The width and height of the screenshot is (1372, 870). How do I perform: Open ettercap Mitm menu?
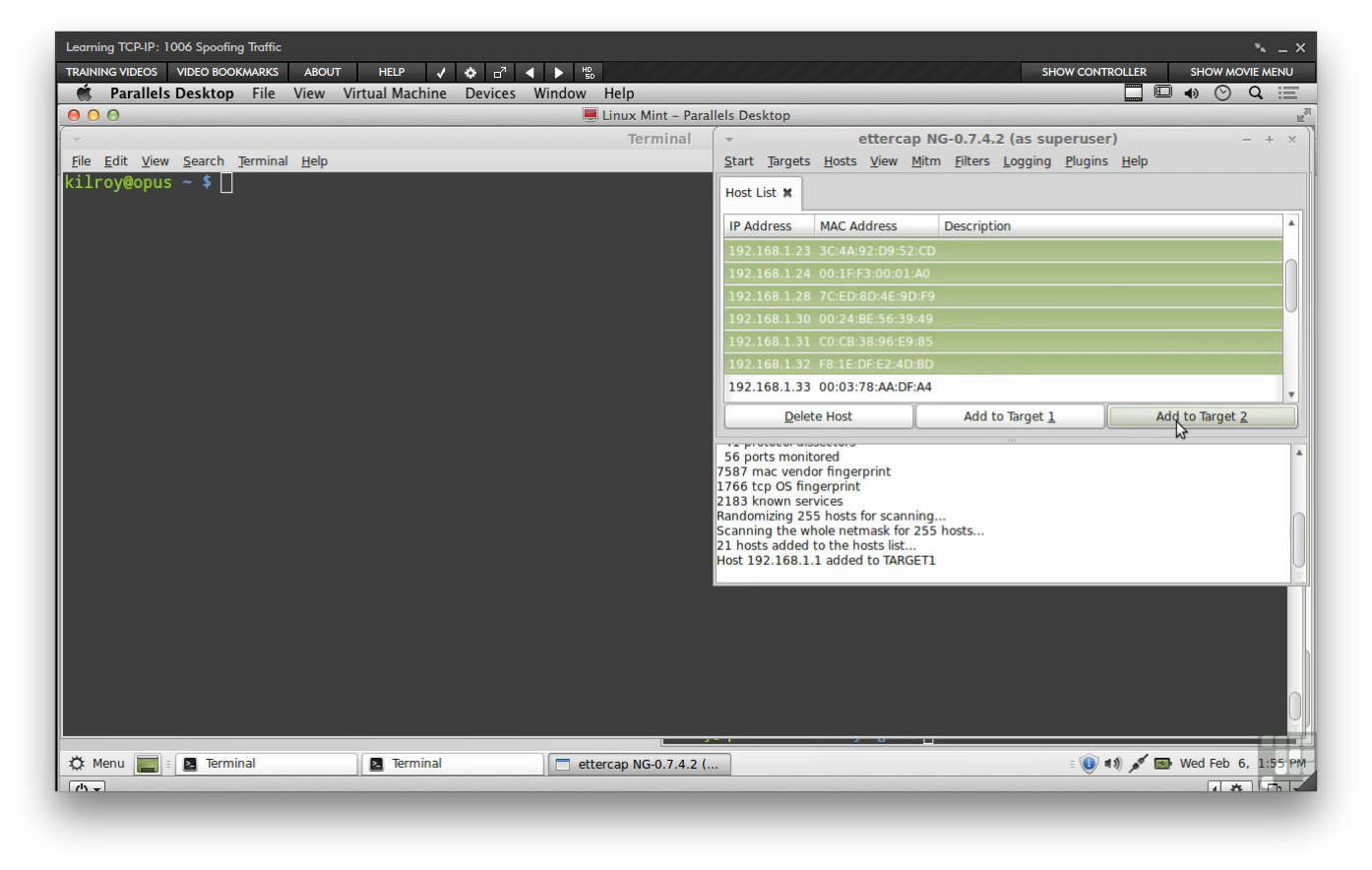(925, 161)
